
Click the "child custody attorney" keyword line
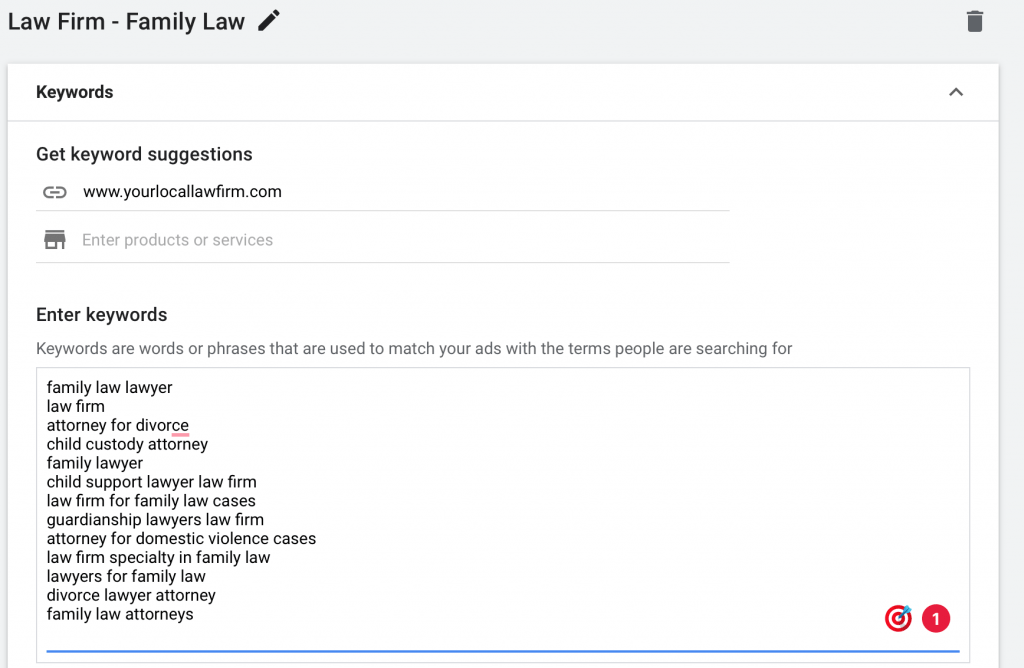tap(127, 444)
